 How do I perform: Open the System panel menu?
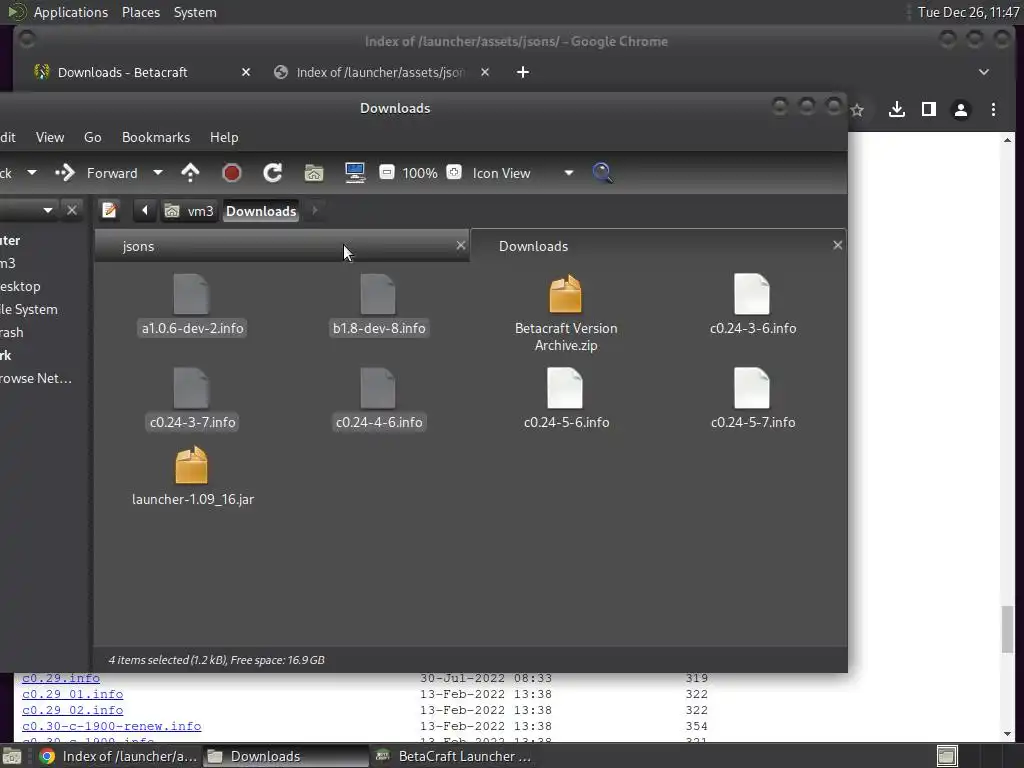click(195, 12)
